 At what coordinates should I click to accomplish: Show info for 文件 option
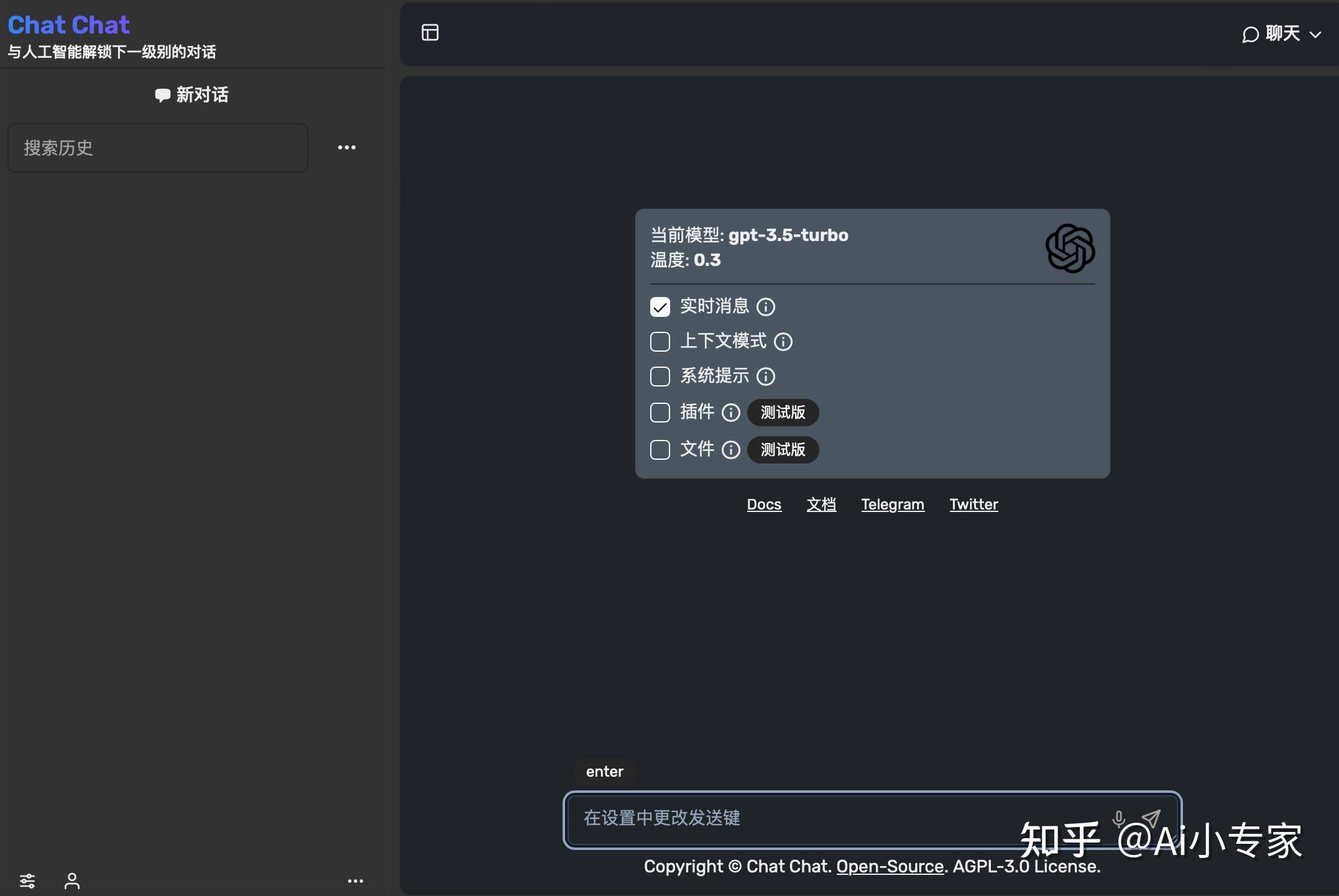(731, 449)
